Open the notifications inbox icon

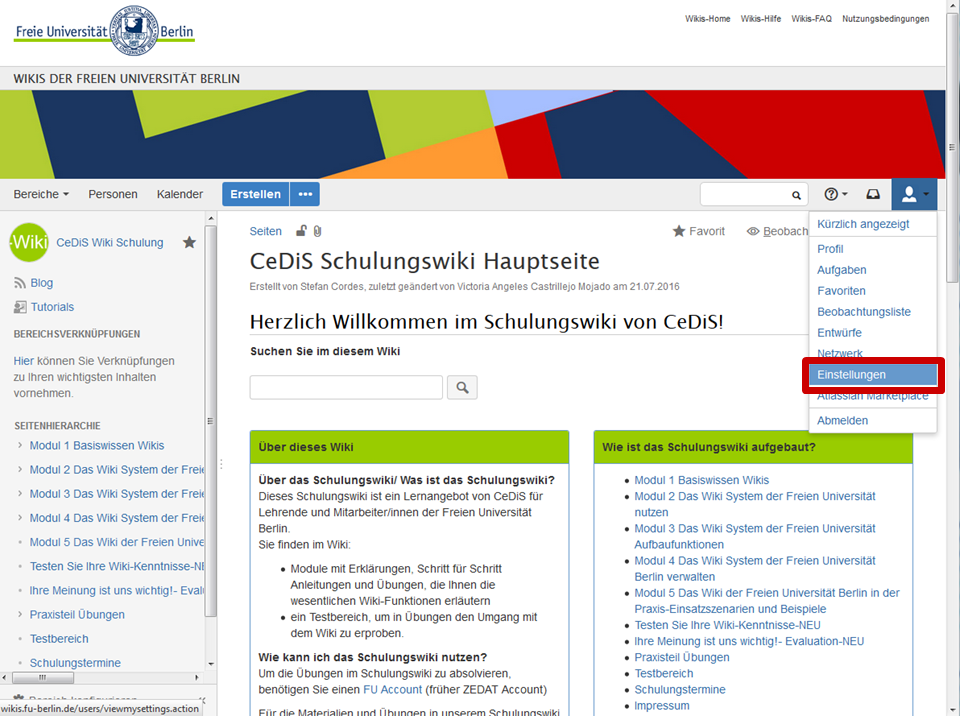873,194
